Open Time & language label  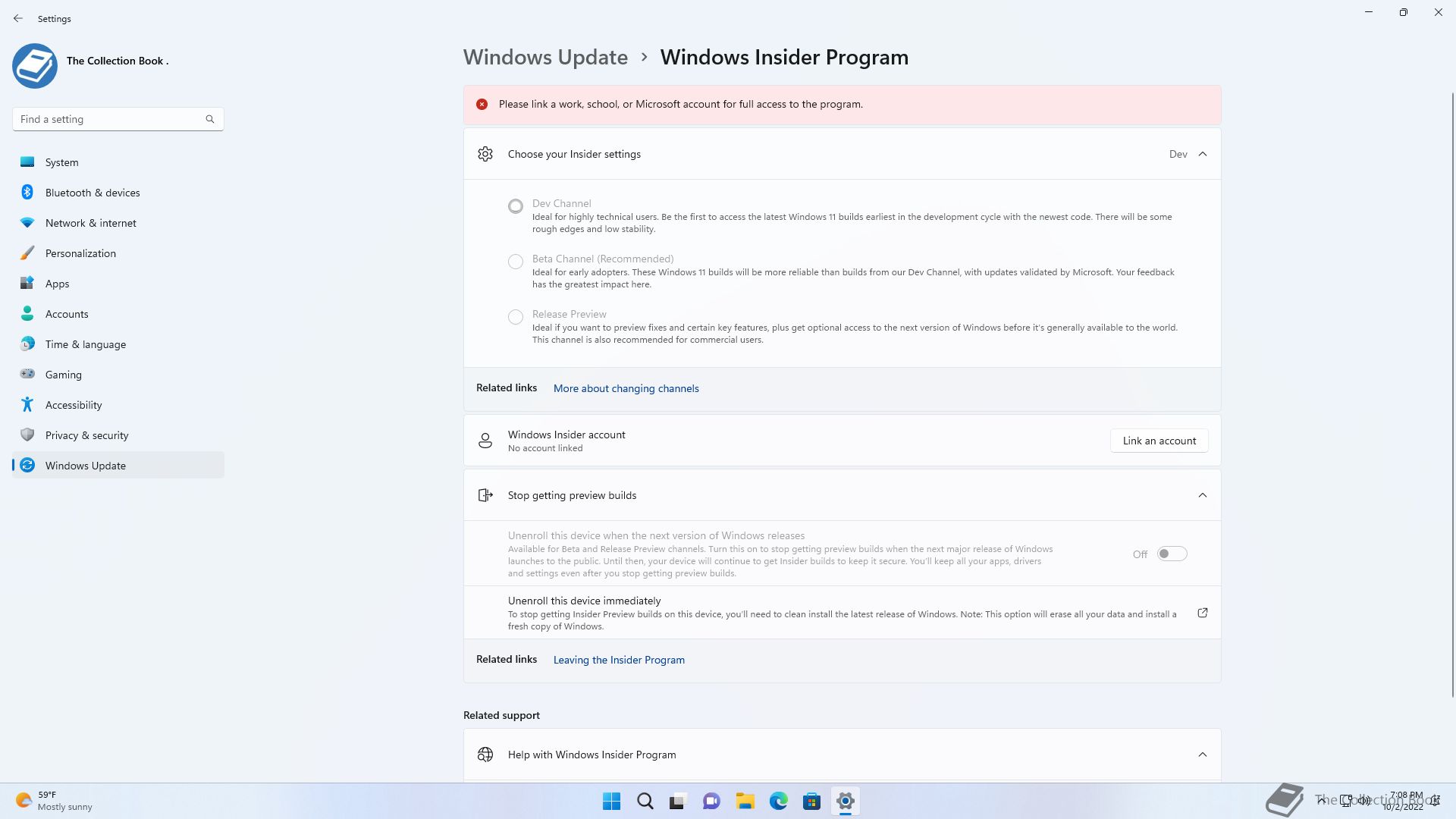point(86,344)
